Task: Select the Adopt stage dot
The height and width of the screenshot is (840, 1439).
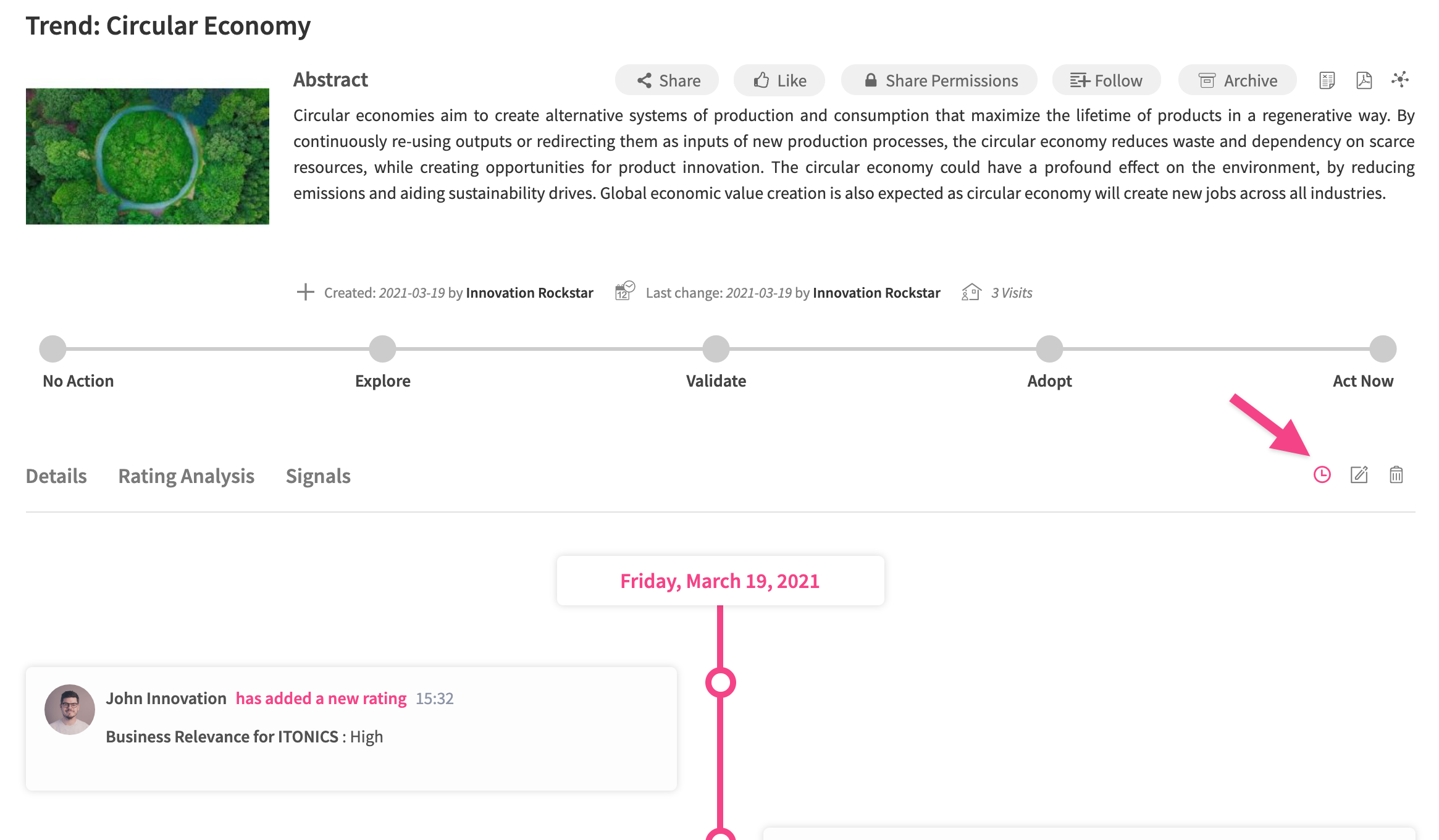Action: click(1049, 349)
